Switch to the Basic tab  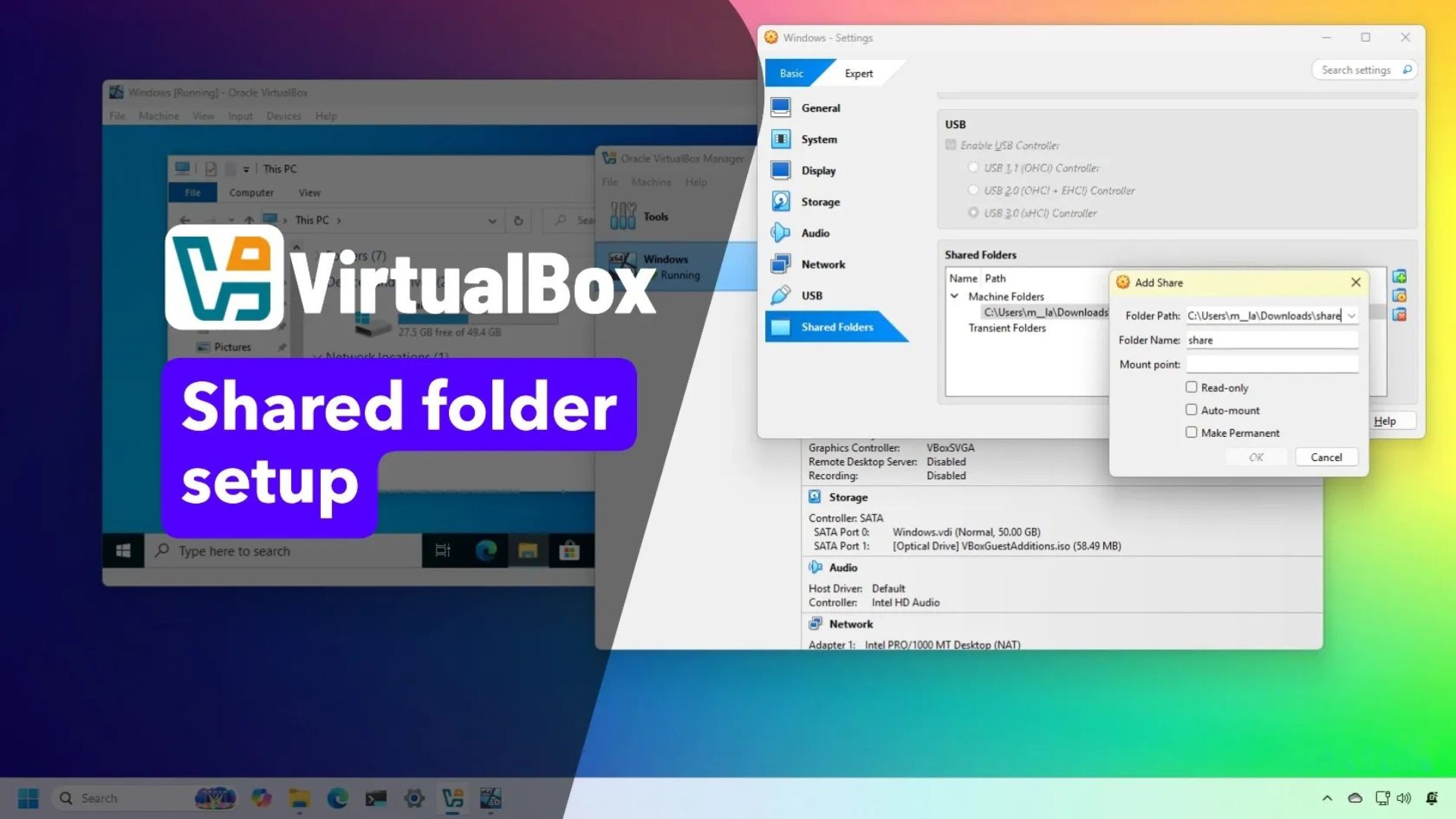click(791, 74)
